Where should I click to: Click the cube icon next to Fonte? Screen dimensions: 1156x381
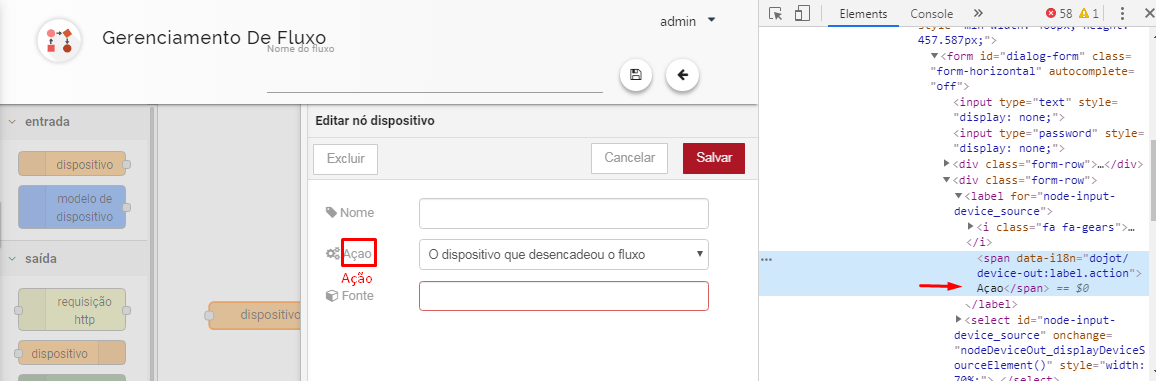(x=331, y=295)
